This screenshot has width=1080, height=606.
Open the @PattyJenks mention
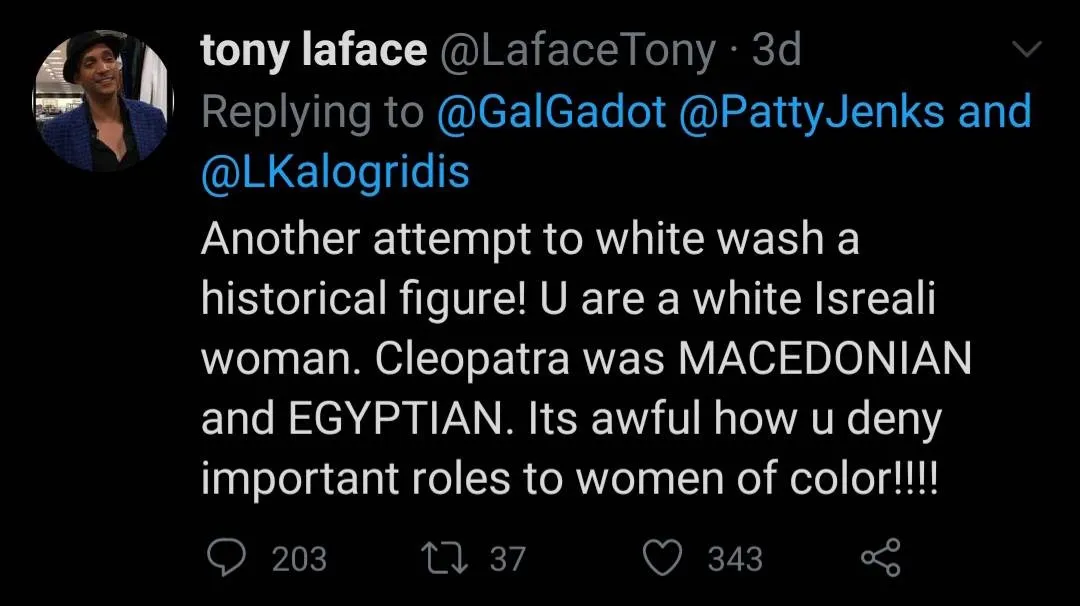811,112
